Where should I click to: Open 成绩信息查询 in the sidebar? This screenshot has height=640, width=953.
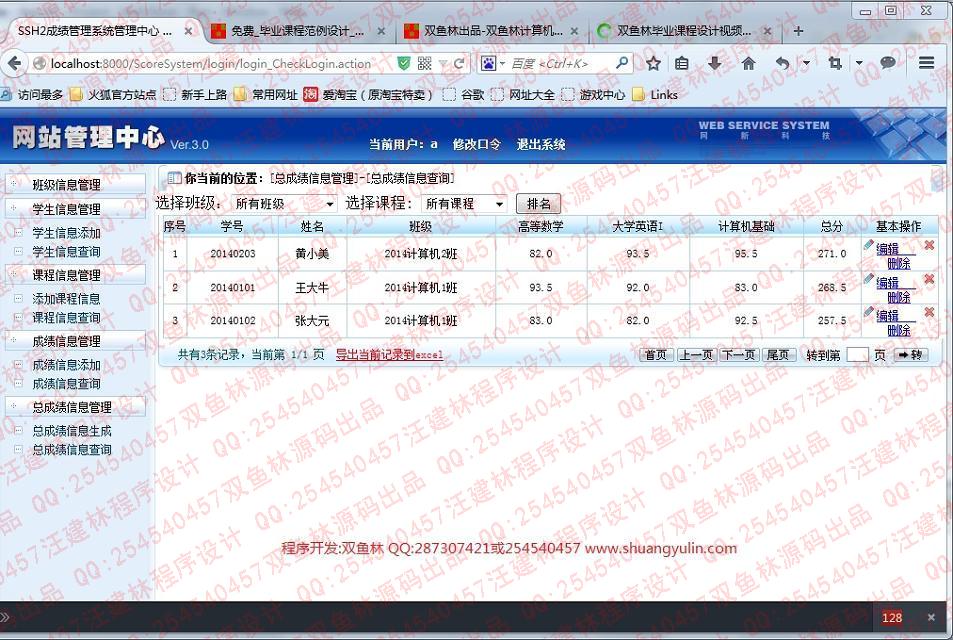tap(66, 384)
